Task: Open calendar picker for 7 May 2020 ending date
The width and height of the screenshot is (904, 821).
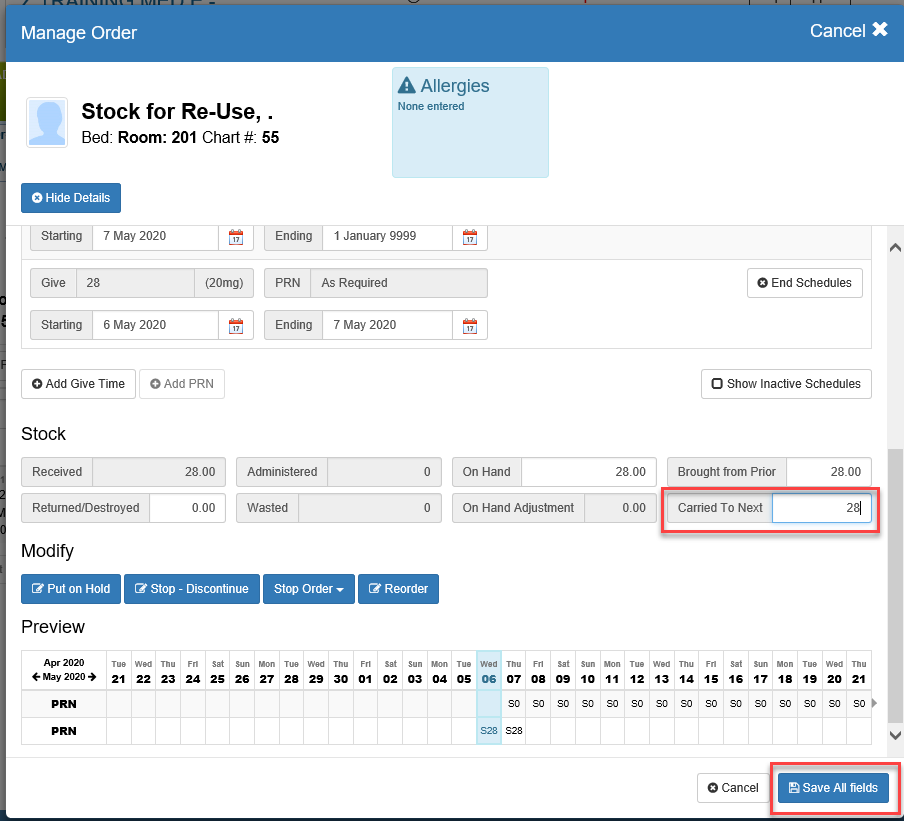Action: point(469,325)
